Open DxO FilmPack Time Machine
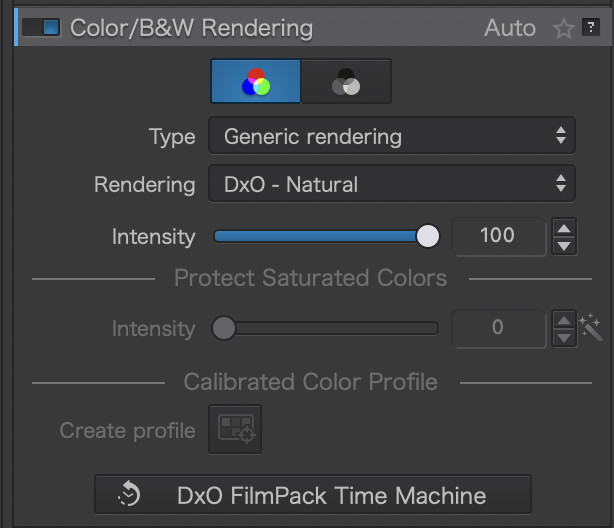This screenshot has width=614, height=528. point(312,495)
